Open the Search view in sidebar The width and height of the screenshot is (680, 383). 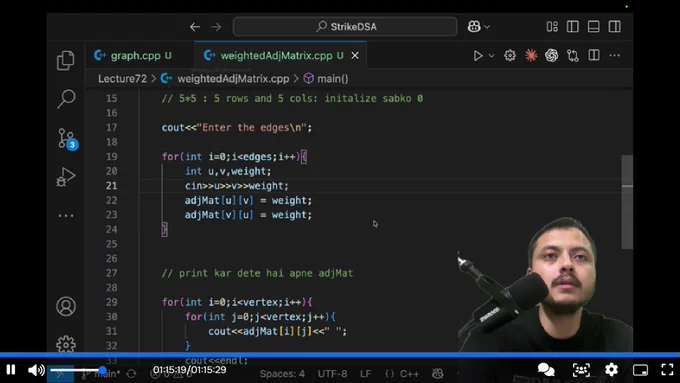click(66, 99)
